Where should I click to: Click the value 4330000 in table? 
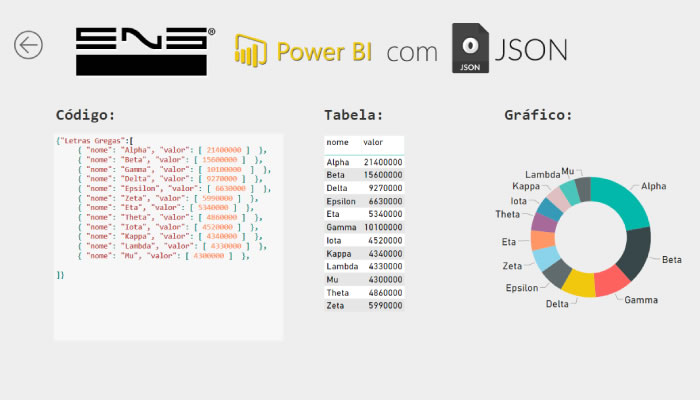[x=385, y=266]
